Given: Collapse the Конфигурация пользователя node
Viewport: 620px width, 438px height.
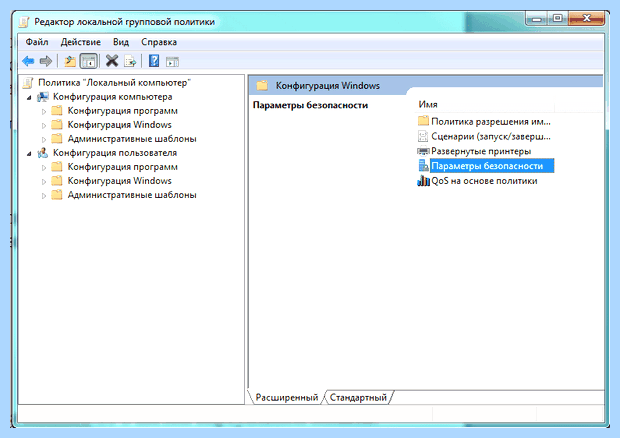Looking at the screenshot, I should 29,153.
